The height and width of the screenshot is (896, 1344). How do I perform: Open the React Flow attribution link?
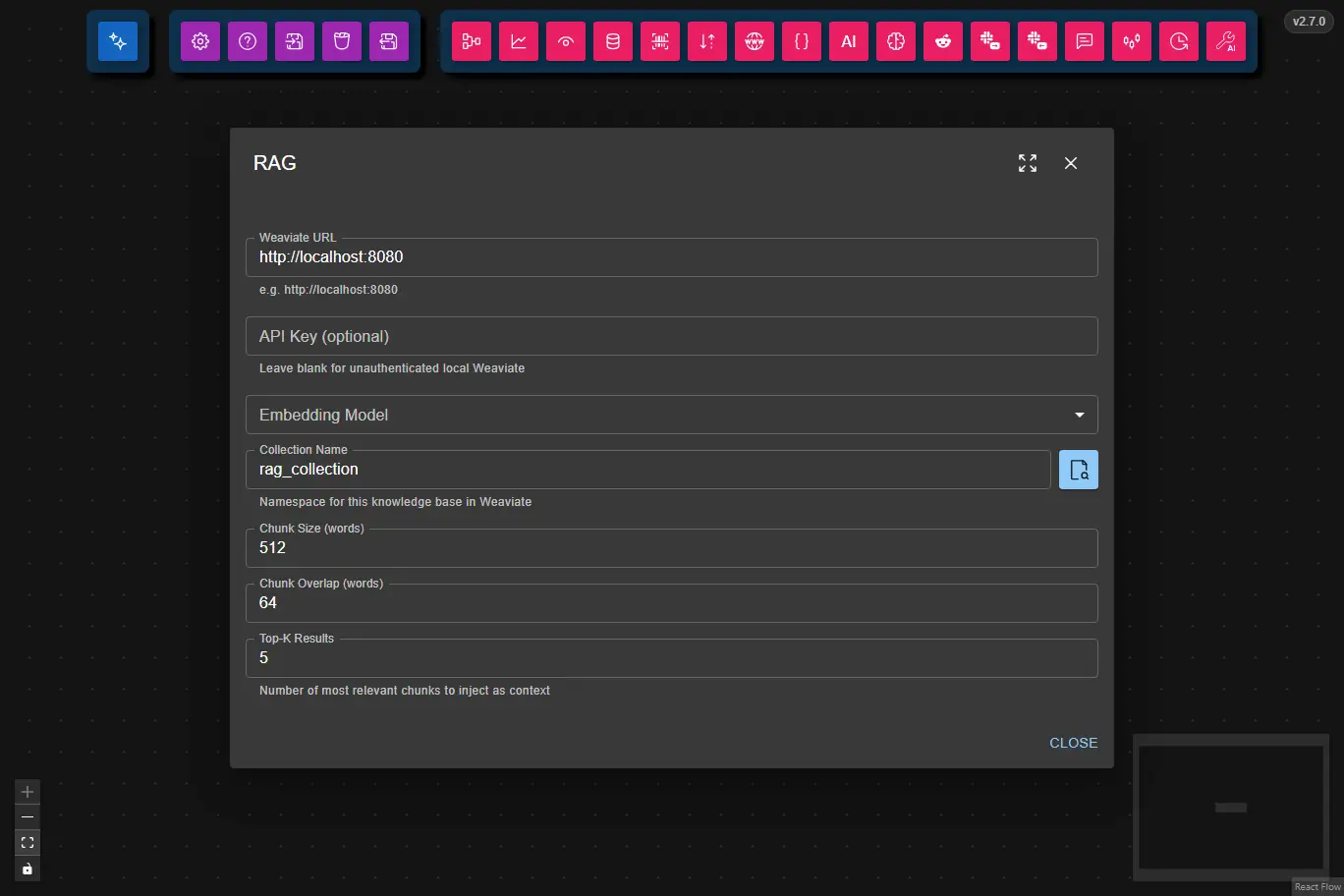coord(1317,887)
